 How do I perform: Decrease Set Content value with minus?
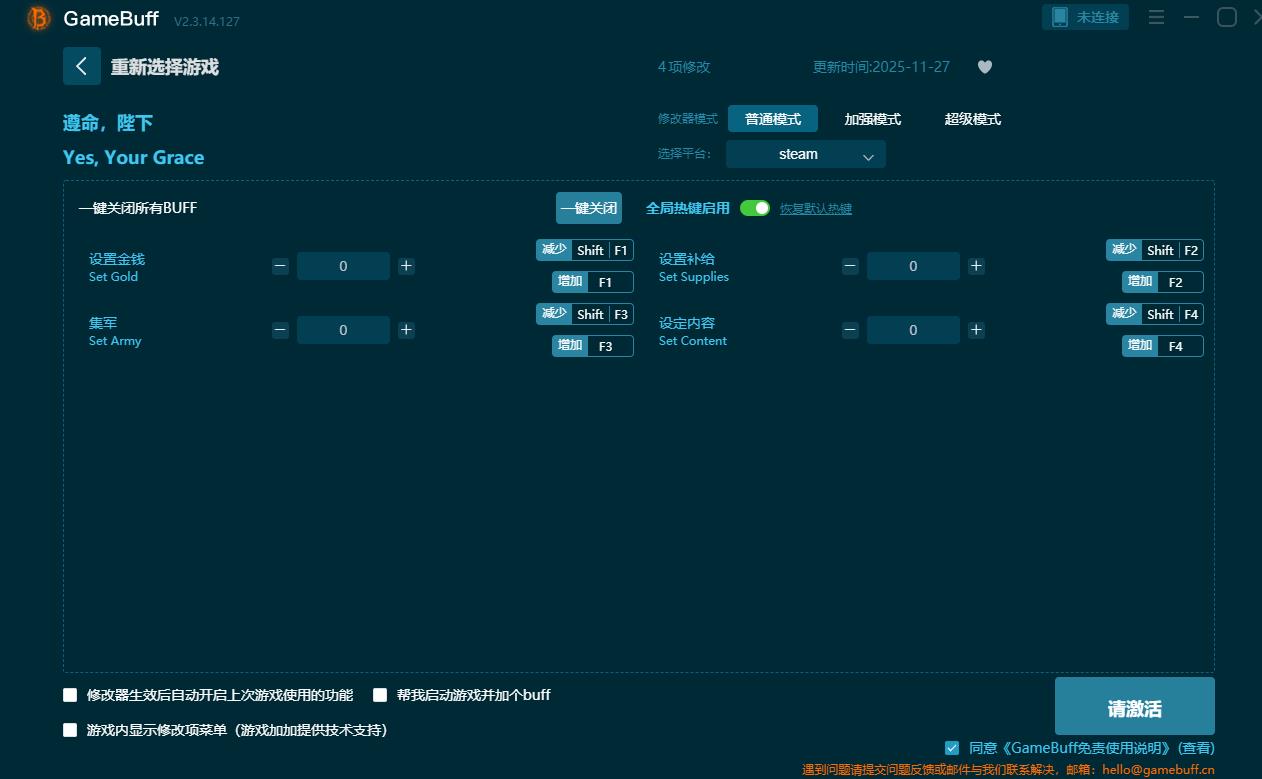[x=850, y=330]
